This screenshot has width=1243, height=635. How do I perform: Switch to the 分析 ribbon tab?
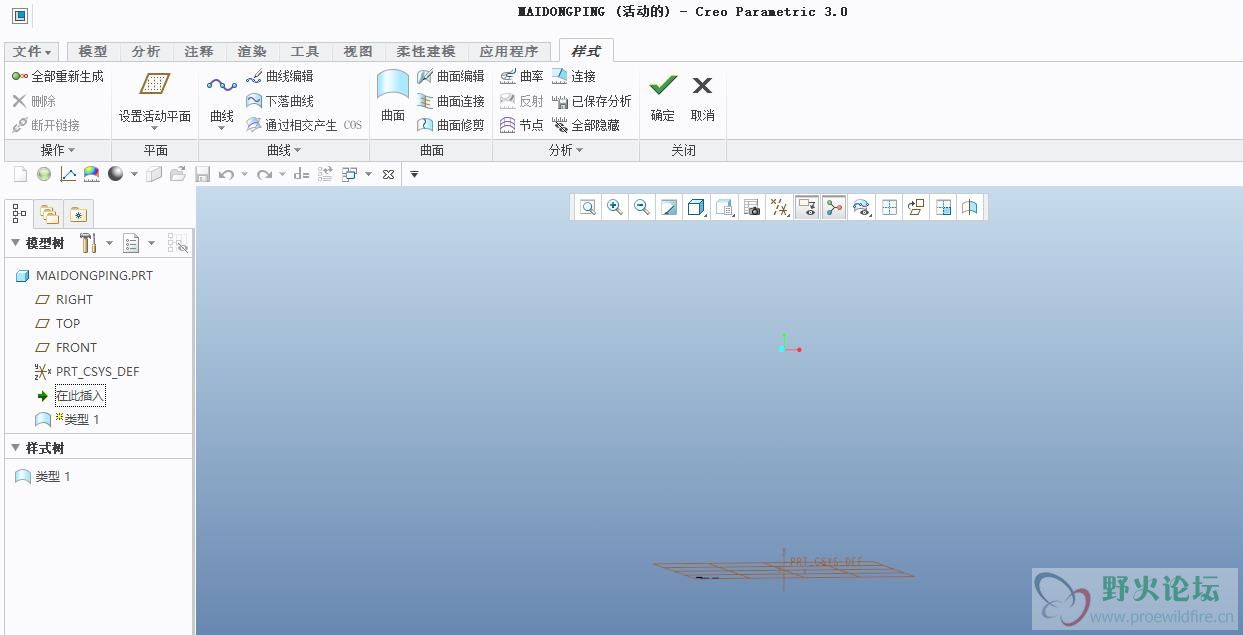(x=146, y=51)
